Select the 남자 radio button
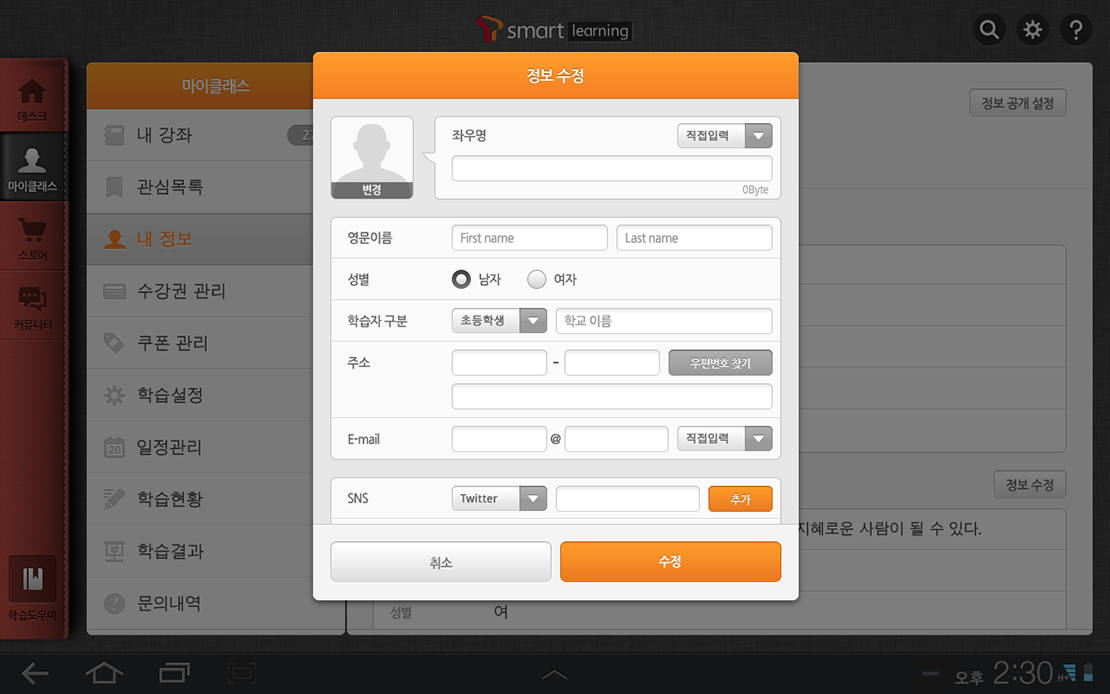The image size is (1110, 694). (x=461, y=279)
